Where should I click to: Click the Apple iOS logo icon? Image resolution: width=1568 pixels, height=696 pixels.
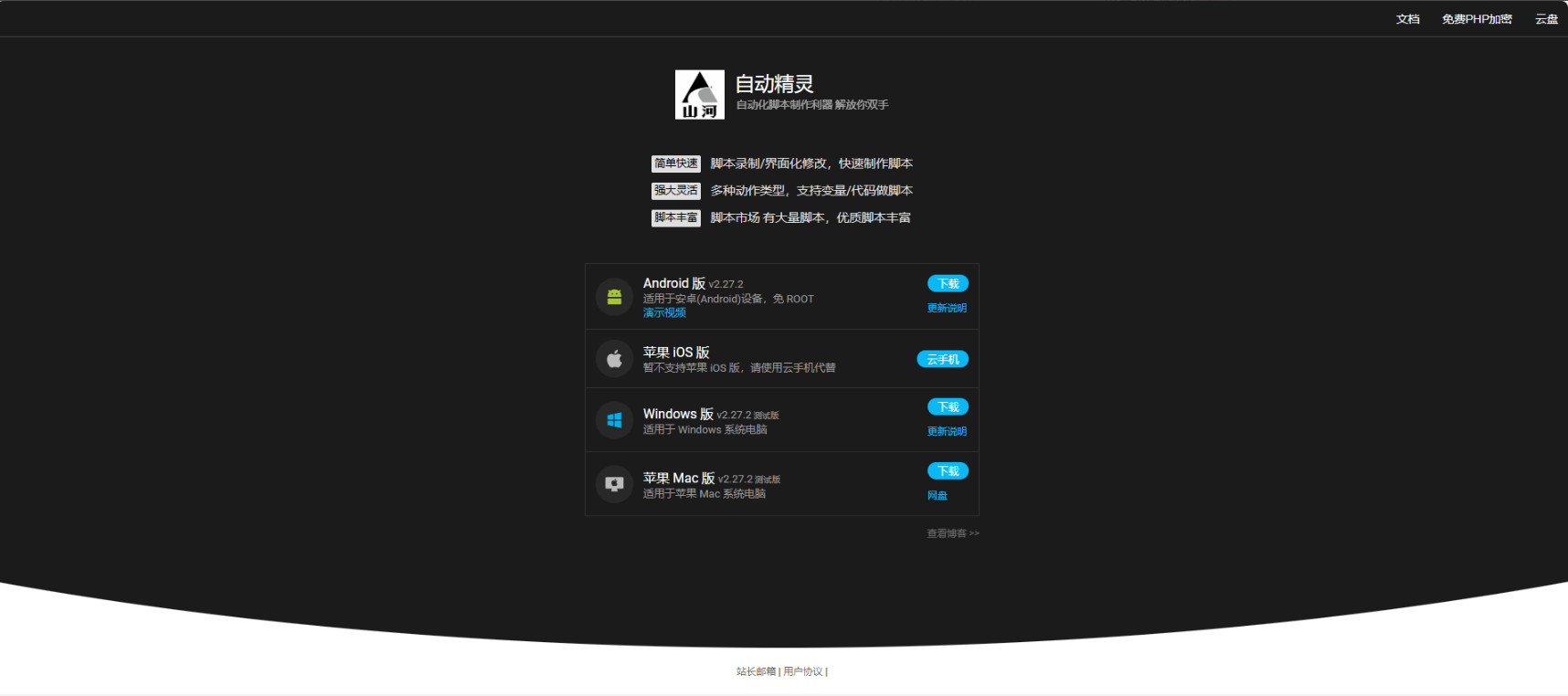(614, 359)
